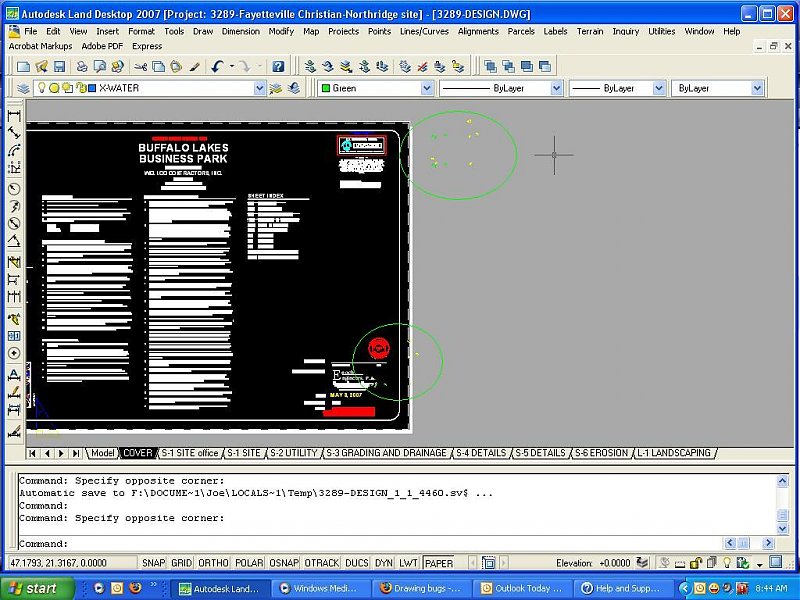
Task: Switch to S-3 GRADING AND DRAINAGE tab
Action: point(386,453)
